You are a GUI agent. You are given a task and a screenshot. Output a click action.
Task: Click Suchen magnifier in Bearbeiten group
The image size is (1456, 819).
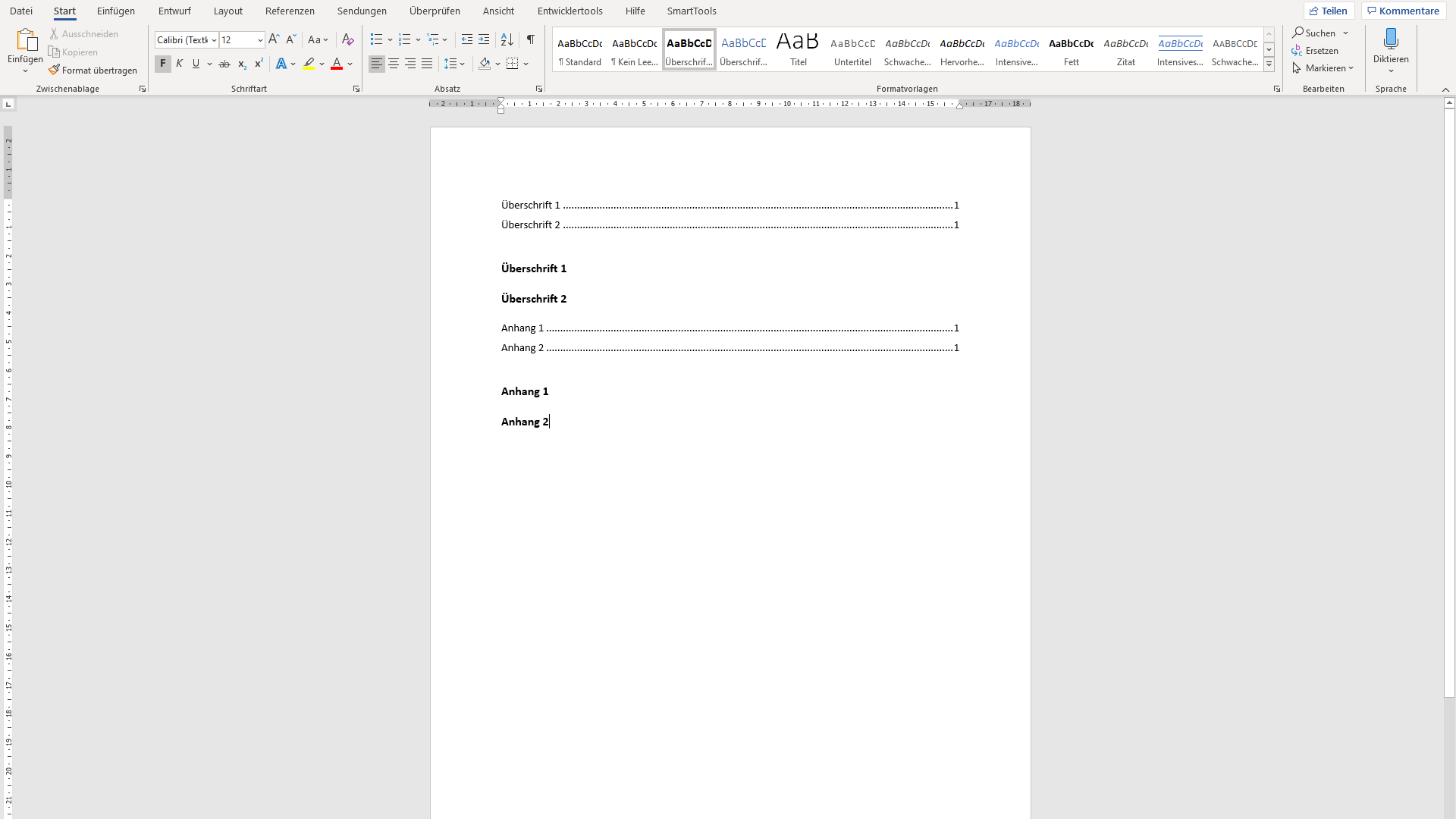click(x=1314, y=33)
